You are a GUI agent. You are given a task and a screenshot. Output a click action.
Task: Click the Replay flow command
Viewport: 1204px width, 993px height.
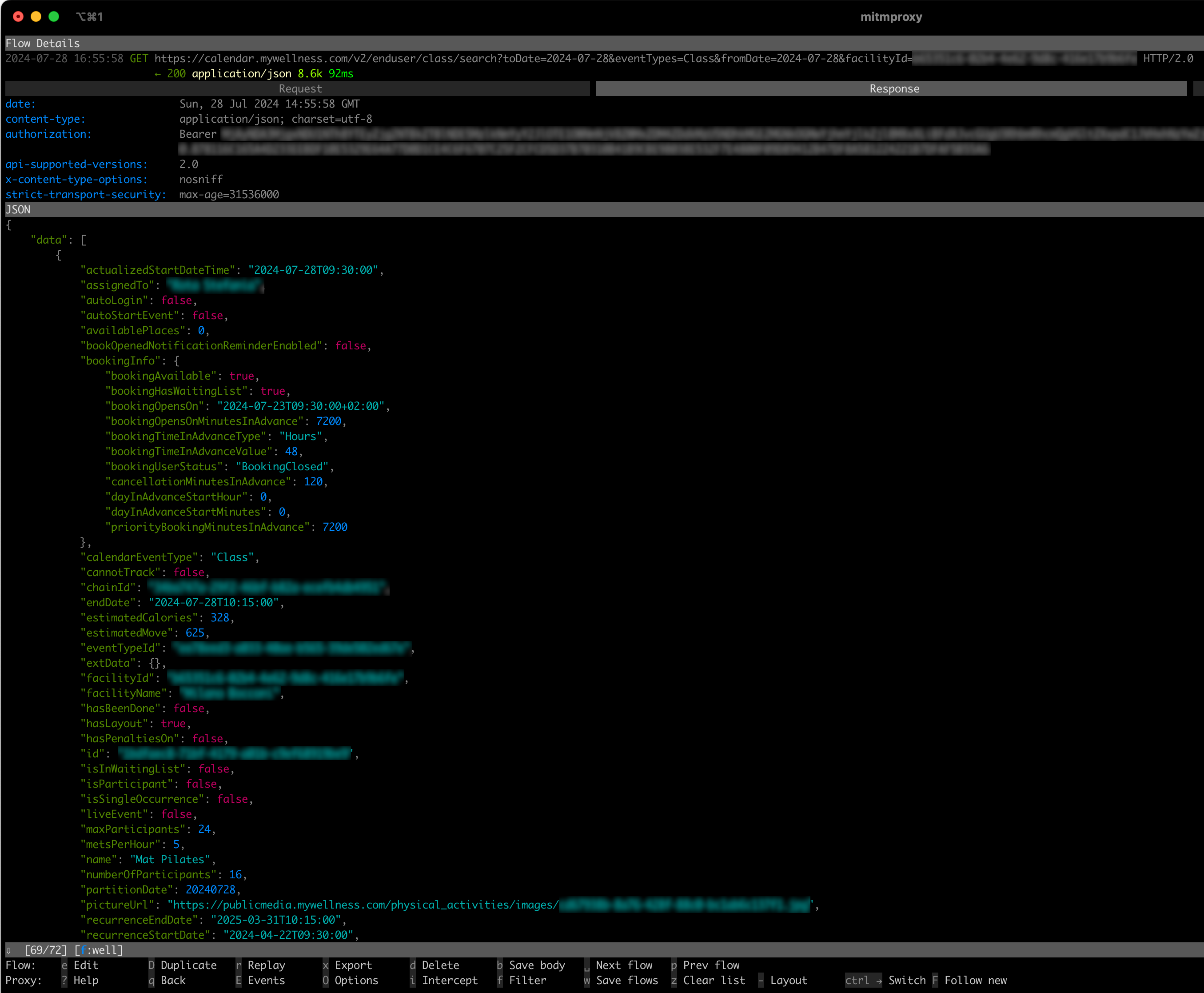point(260,965)
